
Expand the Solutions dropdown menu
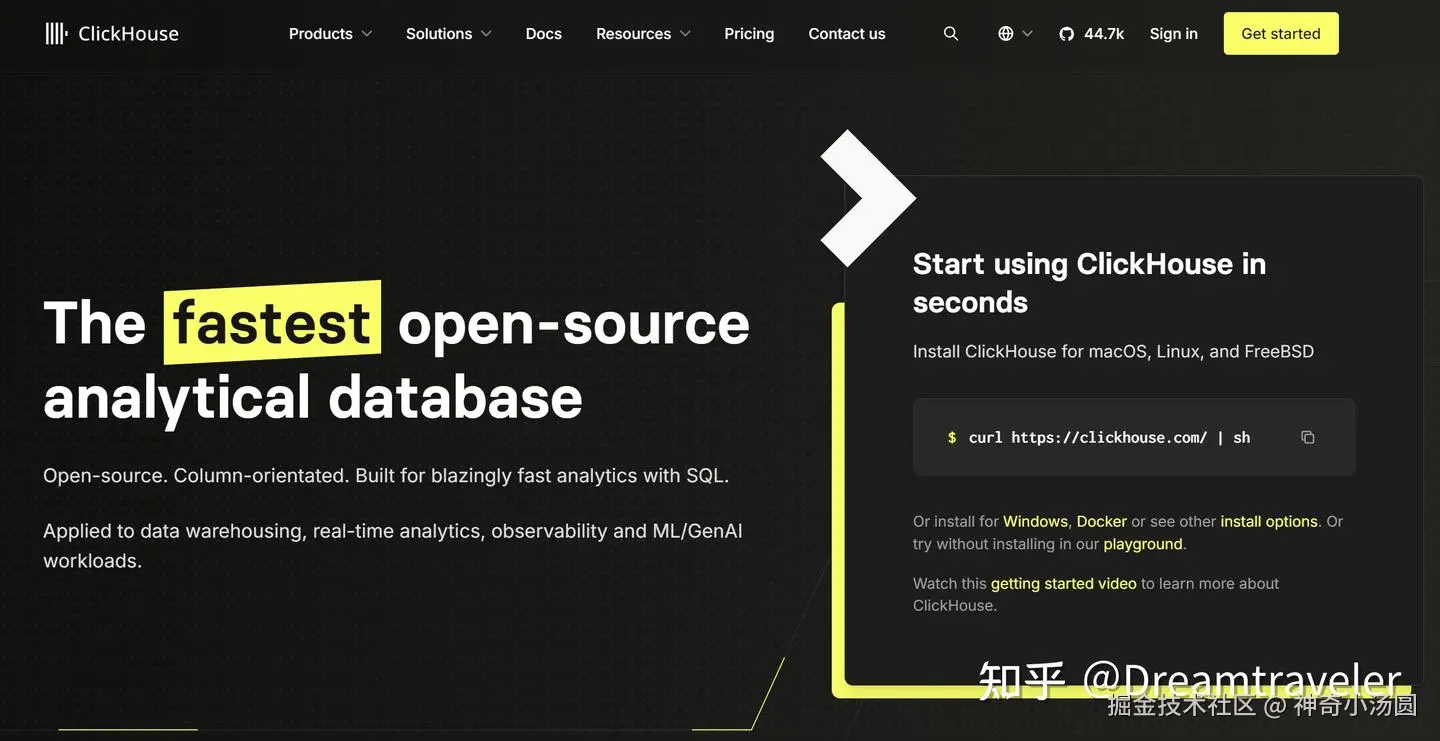449,34
